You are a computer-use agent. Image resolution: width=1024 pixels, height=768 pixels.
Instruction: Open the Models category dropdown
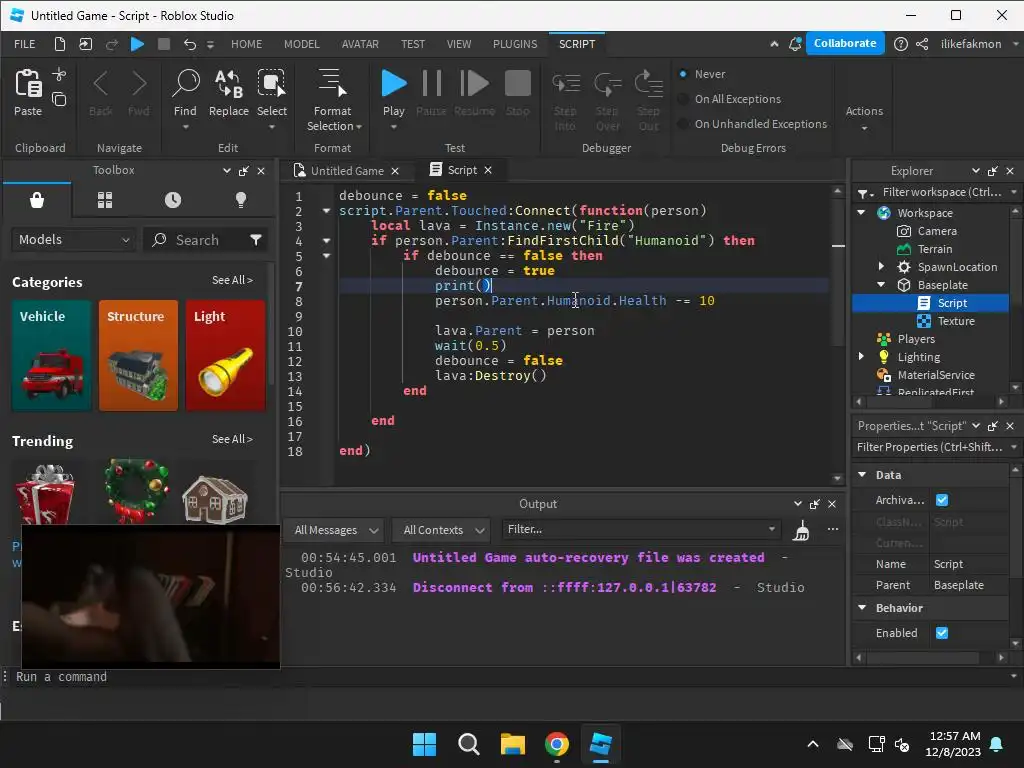(x=73, y=240)
